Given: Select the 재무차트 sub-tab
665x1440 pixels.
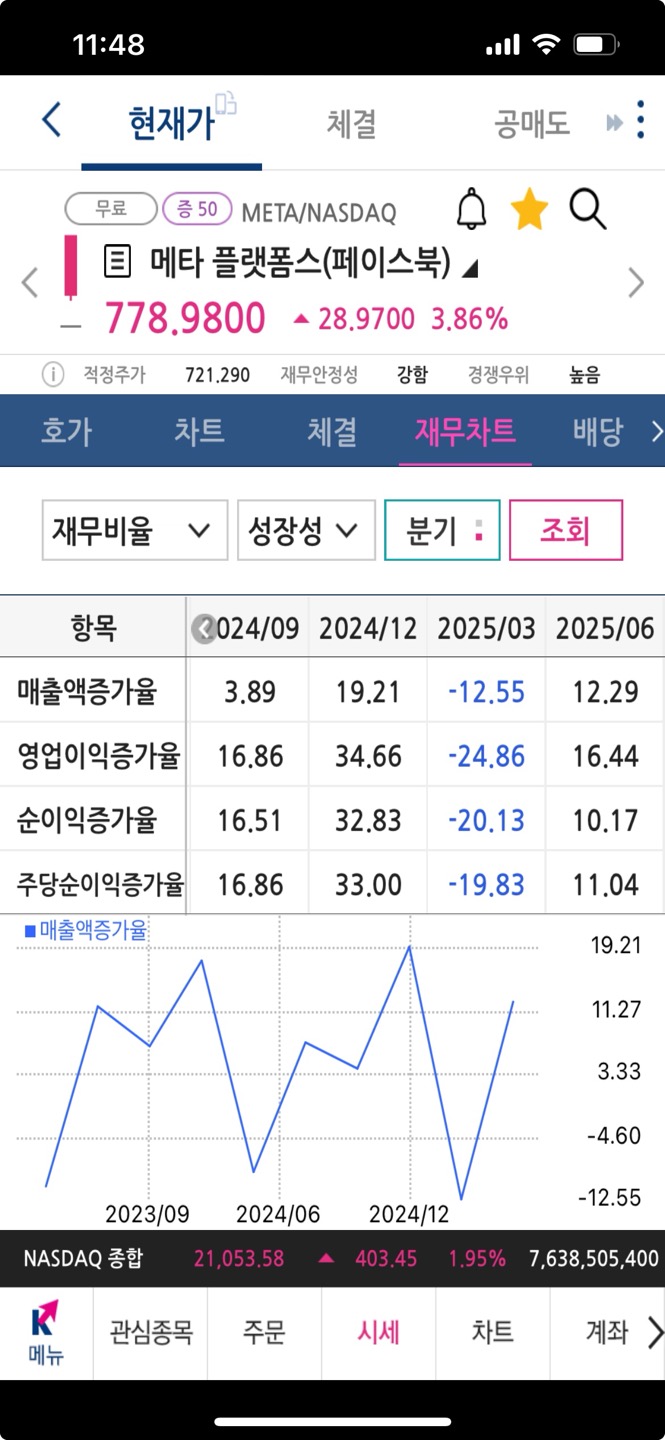Looking at the screenshot, I should (465, 431).
